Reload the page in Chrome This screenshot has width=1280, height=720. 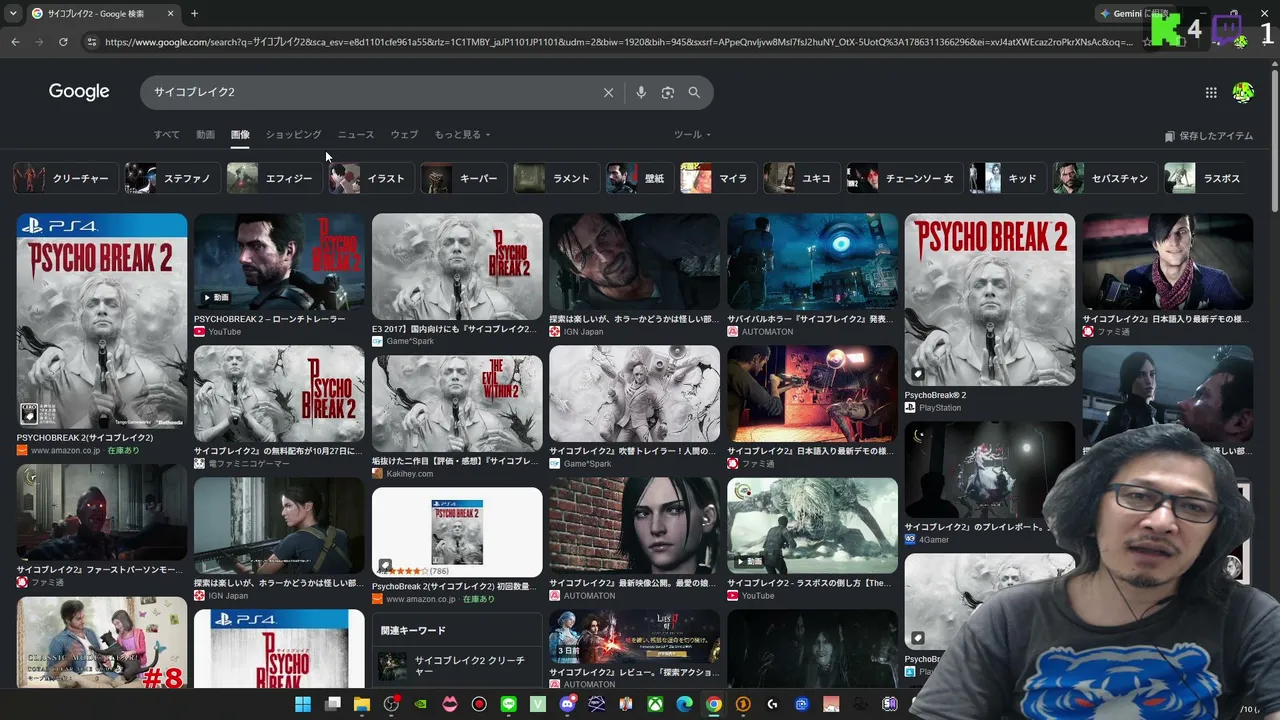tap(63, 42)
